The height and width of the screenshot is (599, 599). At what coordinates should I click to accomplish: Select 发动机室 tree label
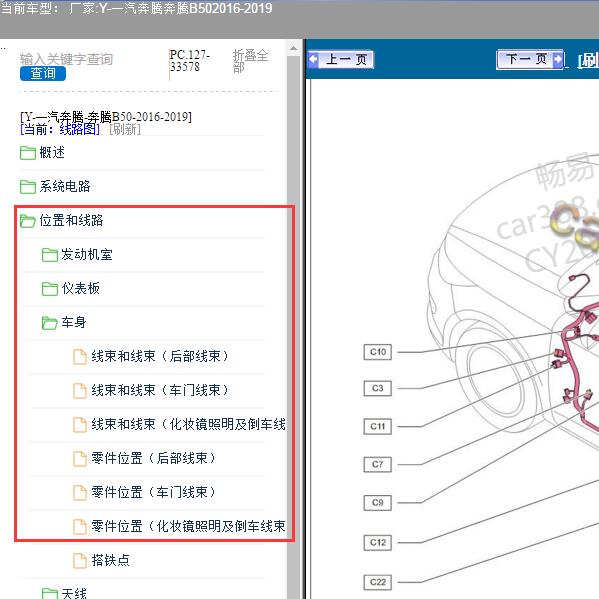87,254
